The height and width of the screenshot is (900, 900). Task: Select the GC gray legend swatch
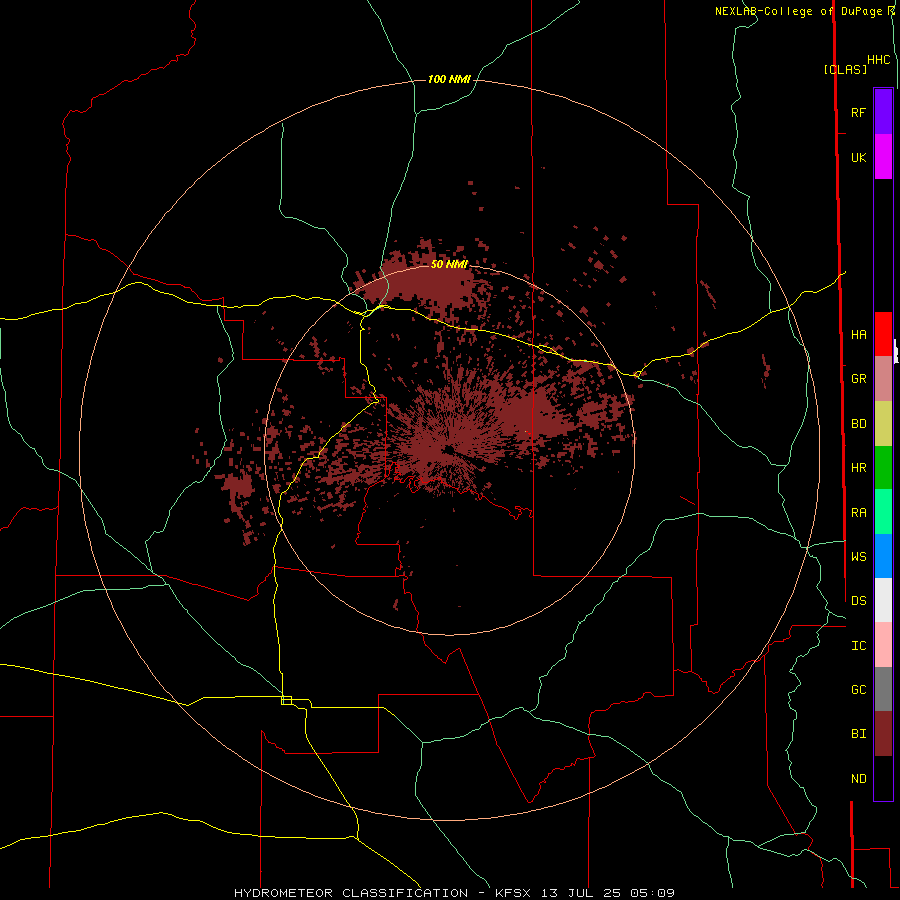click(x=883, y=689)
